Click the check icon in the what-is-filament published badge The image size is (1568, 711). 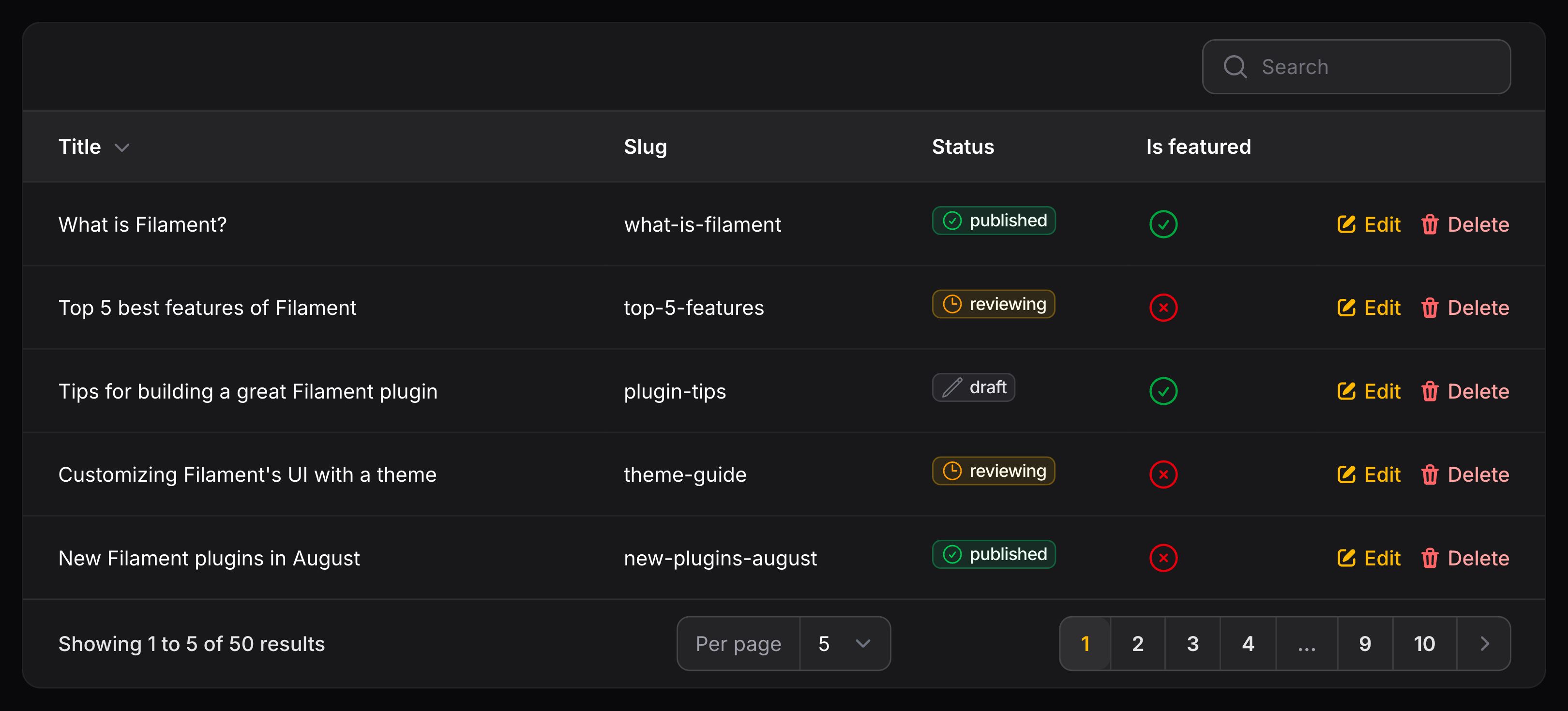(952, 220)
